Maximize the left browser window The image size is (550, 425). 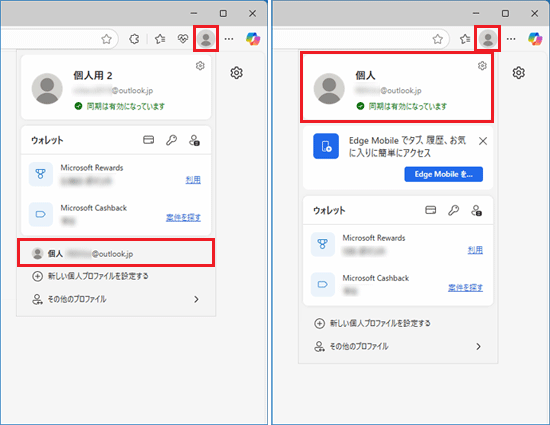pyautogui.click(x=223, y=13)
